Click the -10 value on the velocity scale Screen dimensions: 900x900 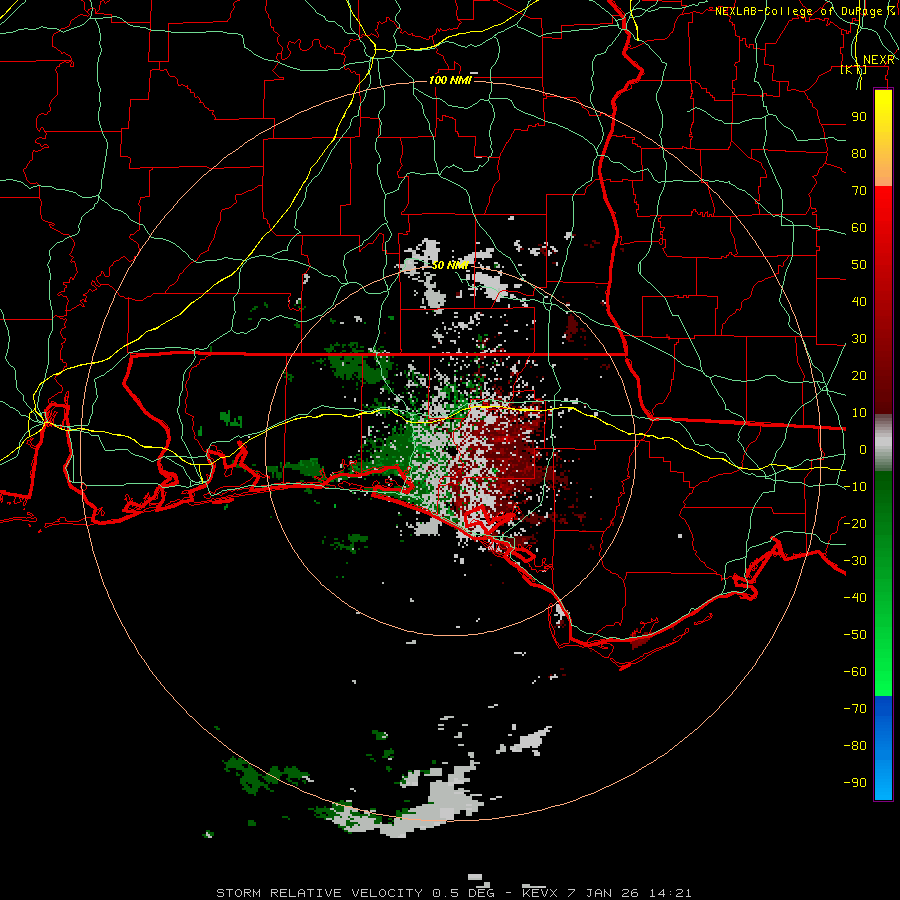[x=855, y=487]
